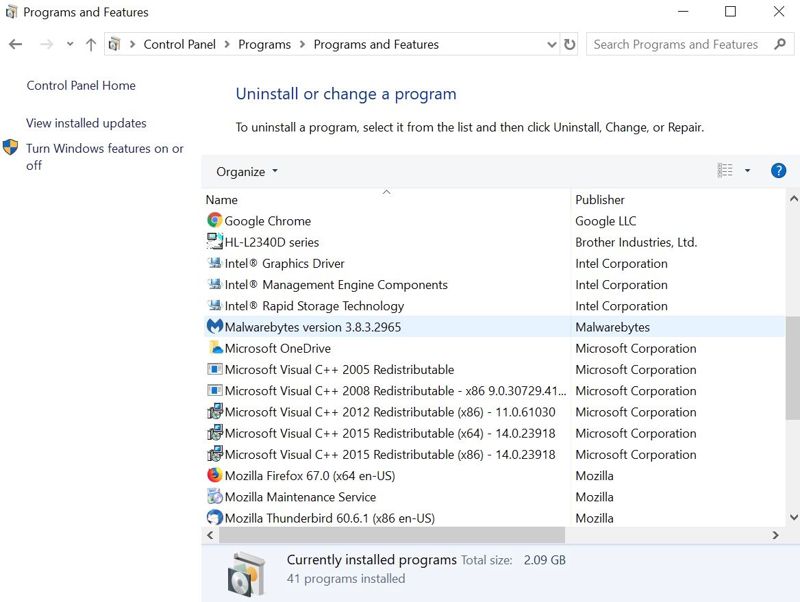Click the Visual C++ 2015 (x86) icon
This screenshot has width=800, height=602.
(x=215, y=454)
